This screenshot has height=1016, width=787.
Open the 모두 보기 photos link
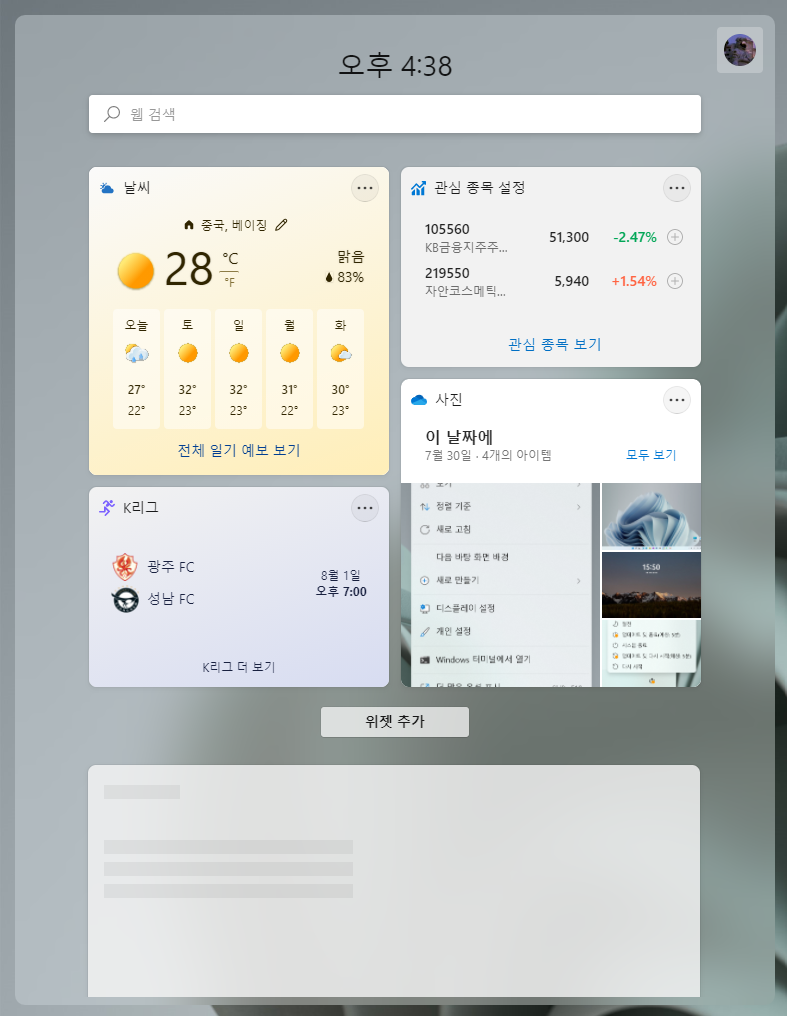point(651,455)
